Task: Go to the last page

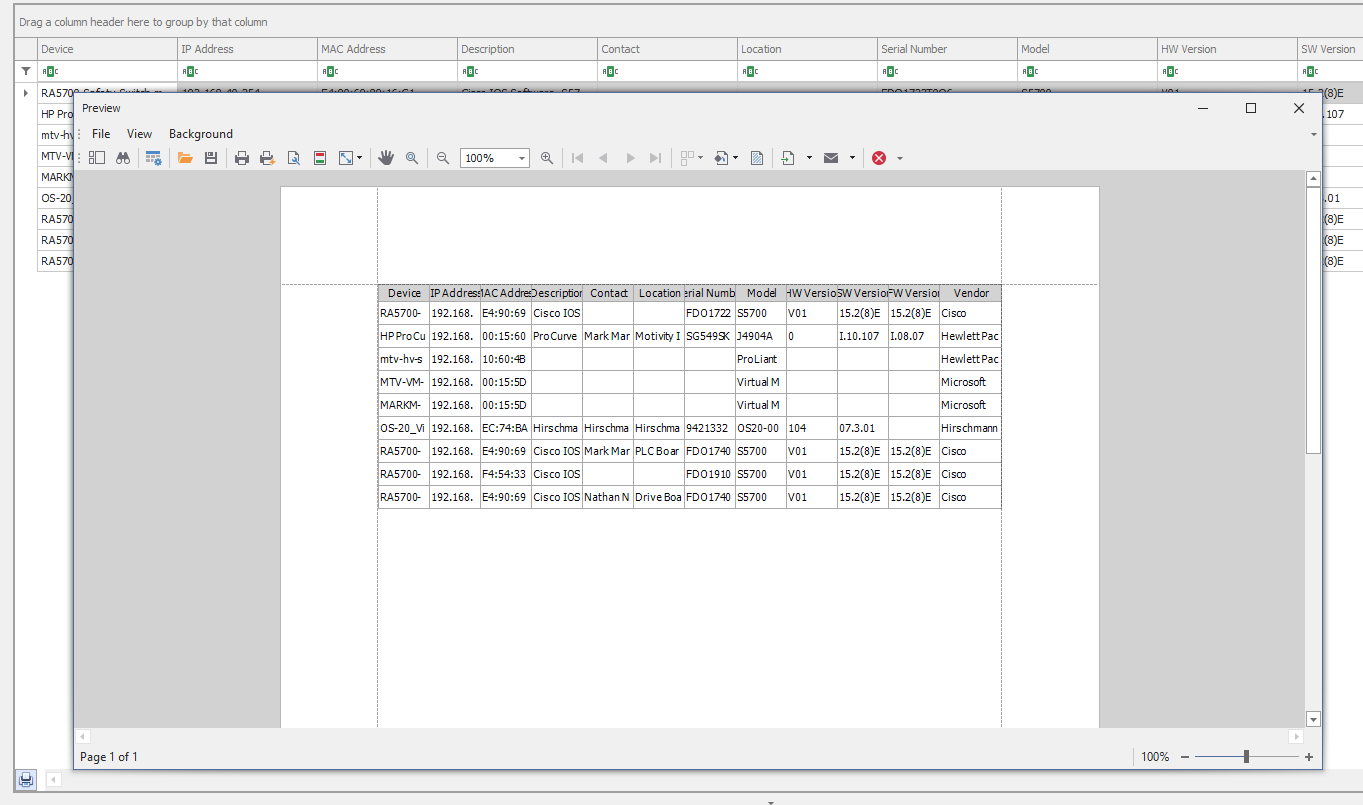Action: (656, 158)
